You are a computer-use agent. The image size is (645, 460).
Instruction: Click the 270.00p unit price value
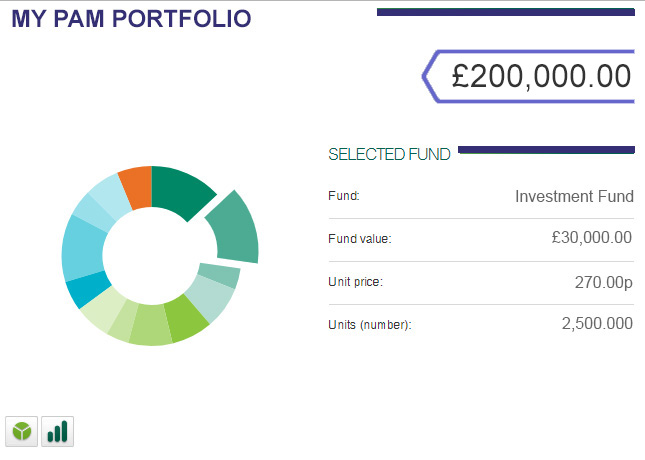pyautogui.click(x=603, y=282)
